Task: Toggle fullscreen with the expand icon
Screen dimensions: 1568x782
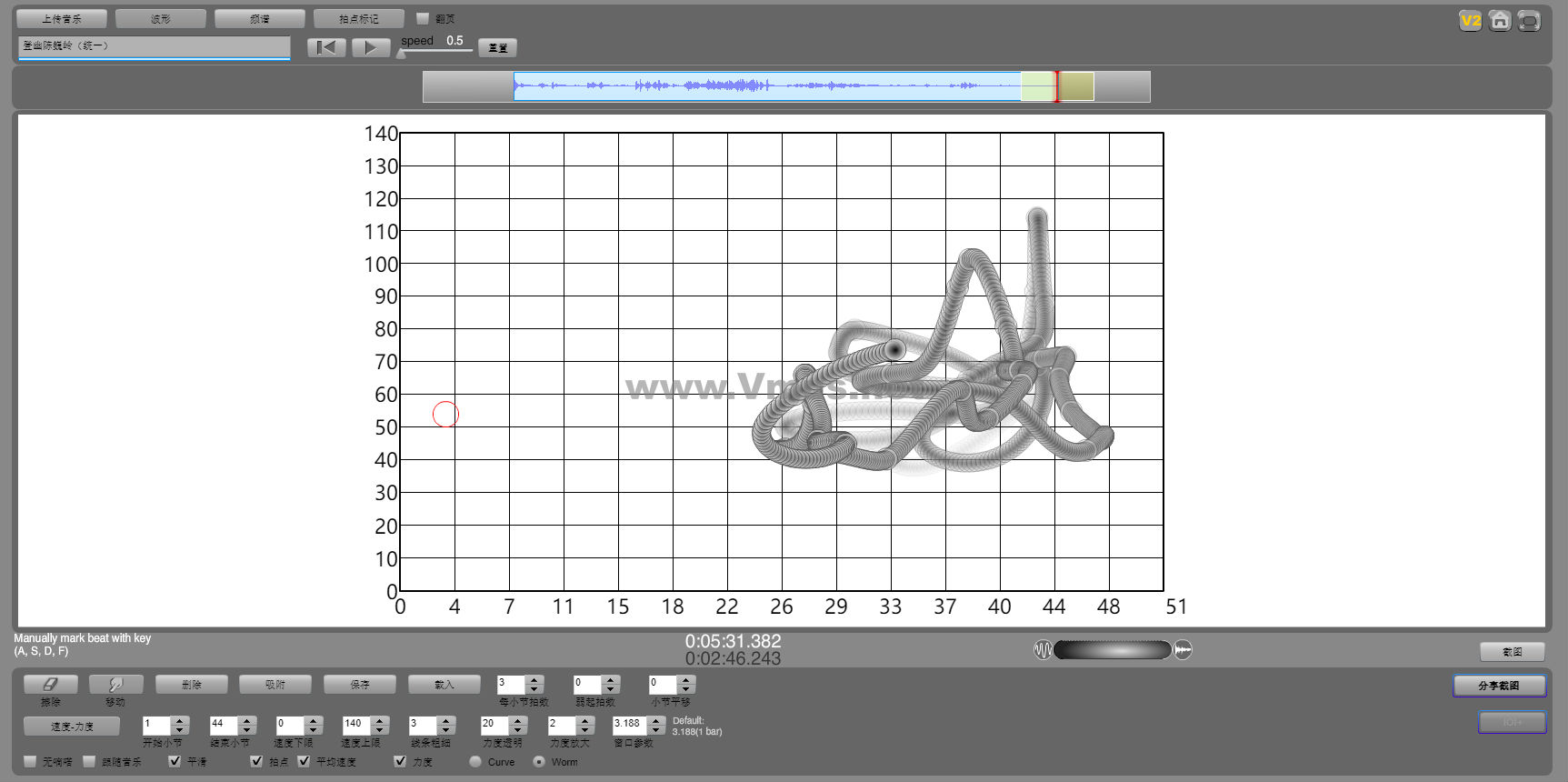Action: click(x=1529, y=20)
